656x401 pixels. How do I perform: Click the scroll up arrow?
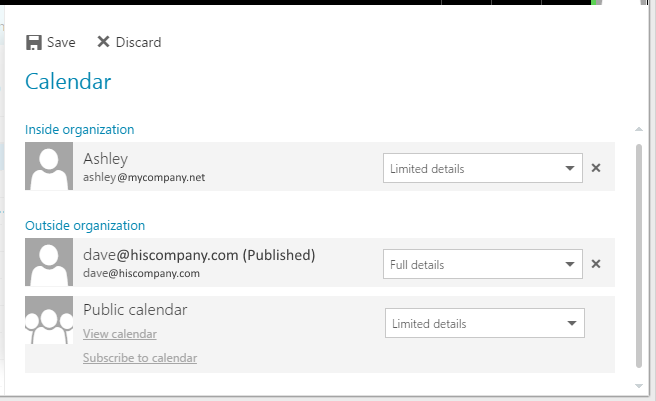pyautogui.click(x=639, y=129)
